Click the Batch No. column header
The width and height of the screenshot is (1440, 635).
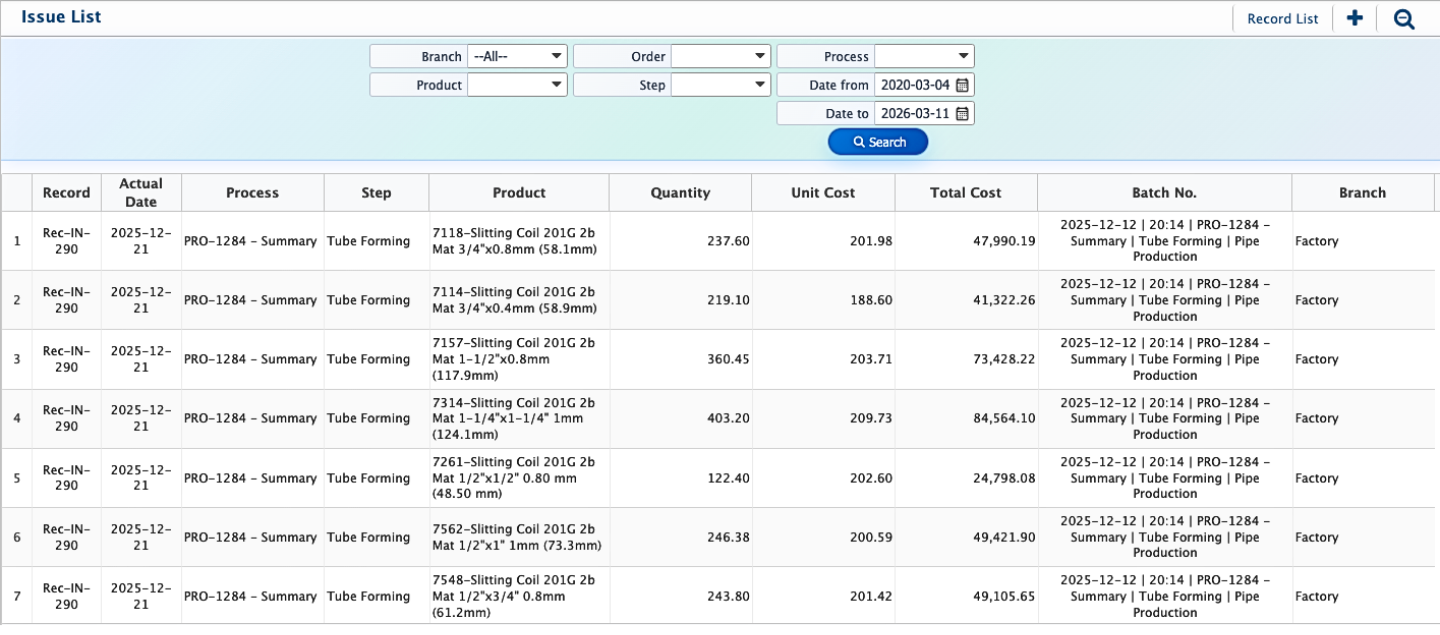1164,193
